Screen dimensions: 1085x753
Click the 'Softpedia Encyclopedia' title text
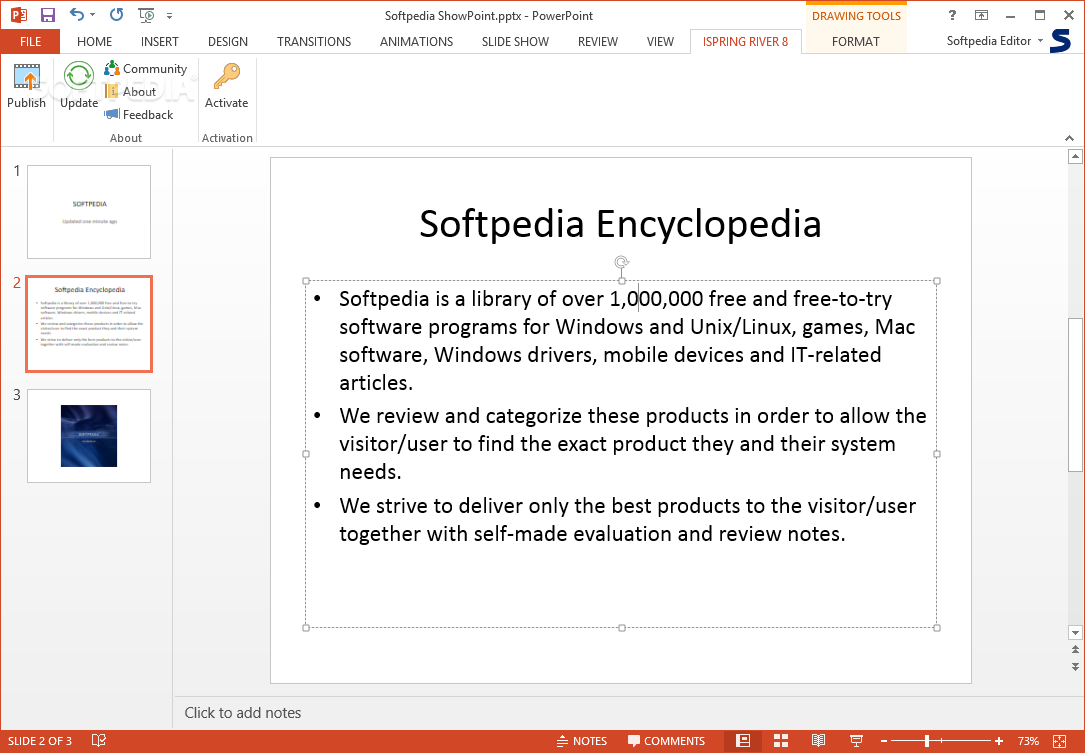pos(620,224)
